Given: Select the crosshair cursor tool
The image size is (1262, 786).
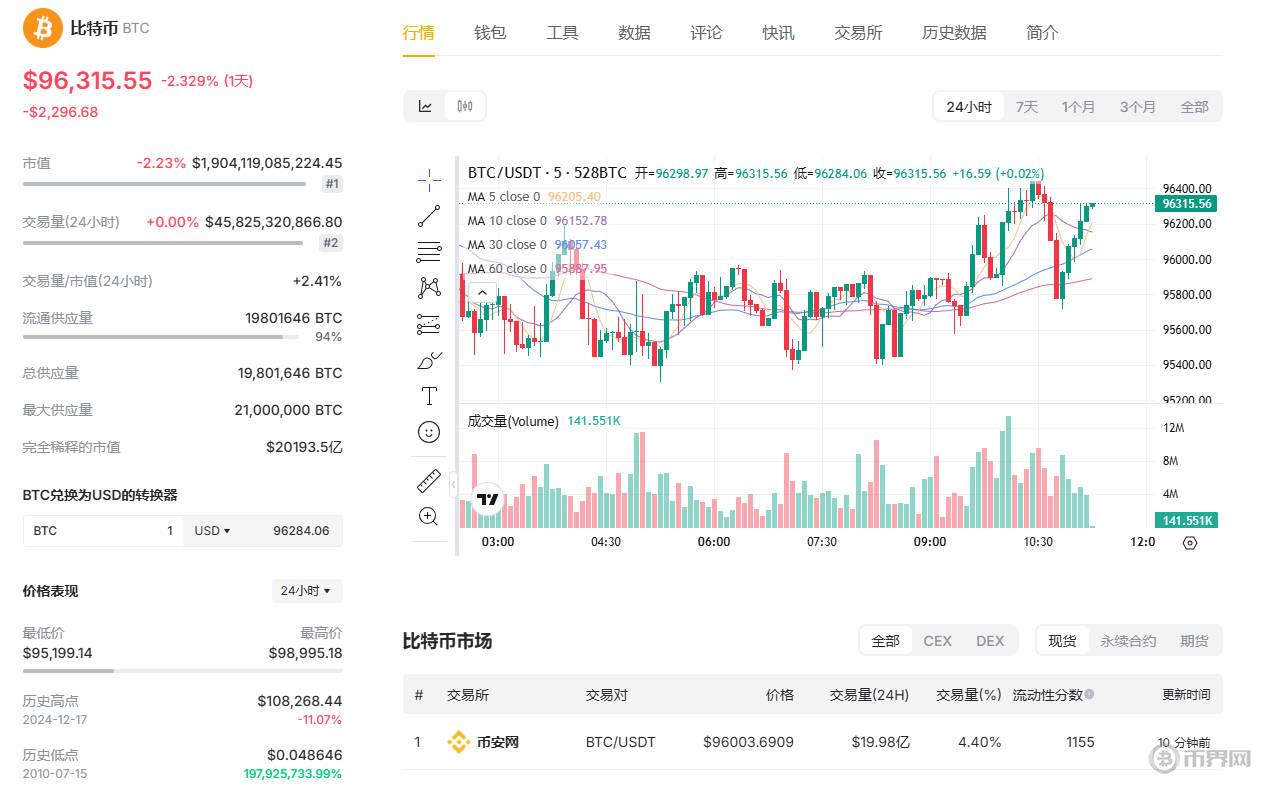Looking at the screenshot, I should click(x=429, y=180).
